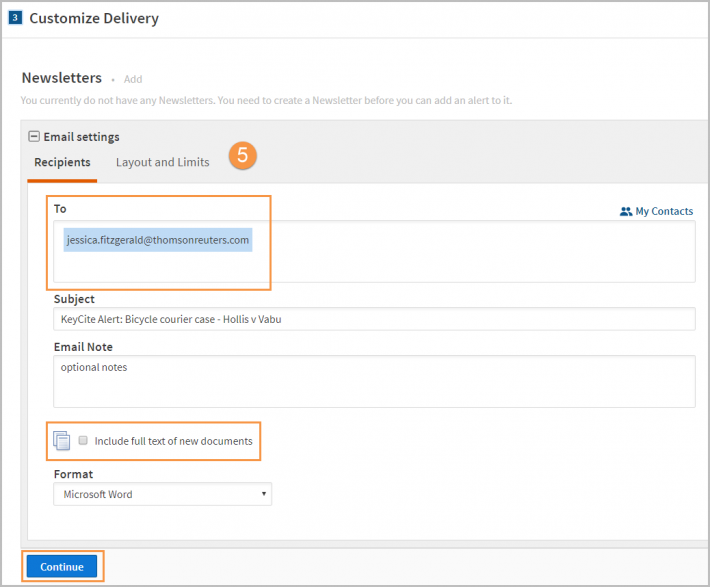
Task: Click the Email Note optional notes box
Action: click(x=374, y=381)
